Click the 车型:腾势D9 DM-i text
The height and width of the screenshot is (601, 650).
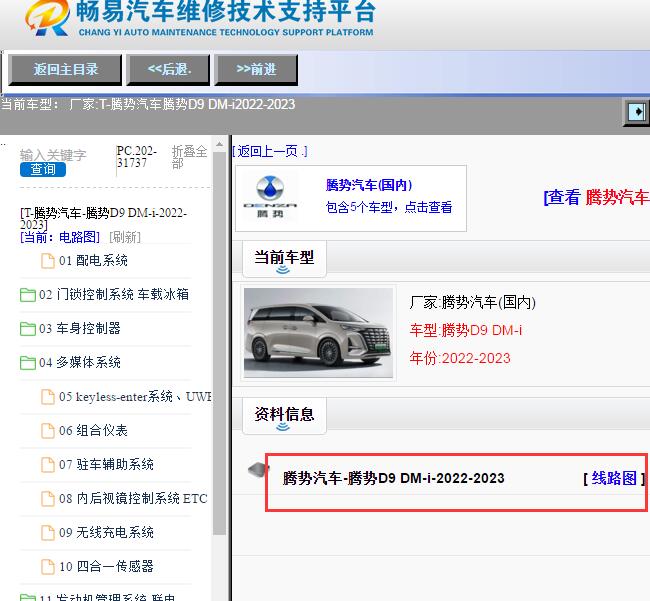(x=466, y=330)
